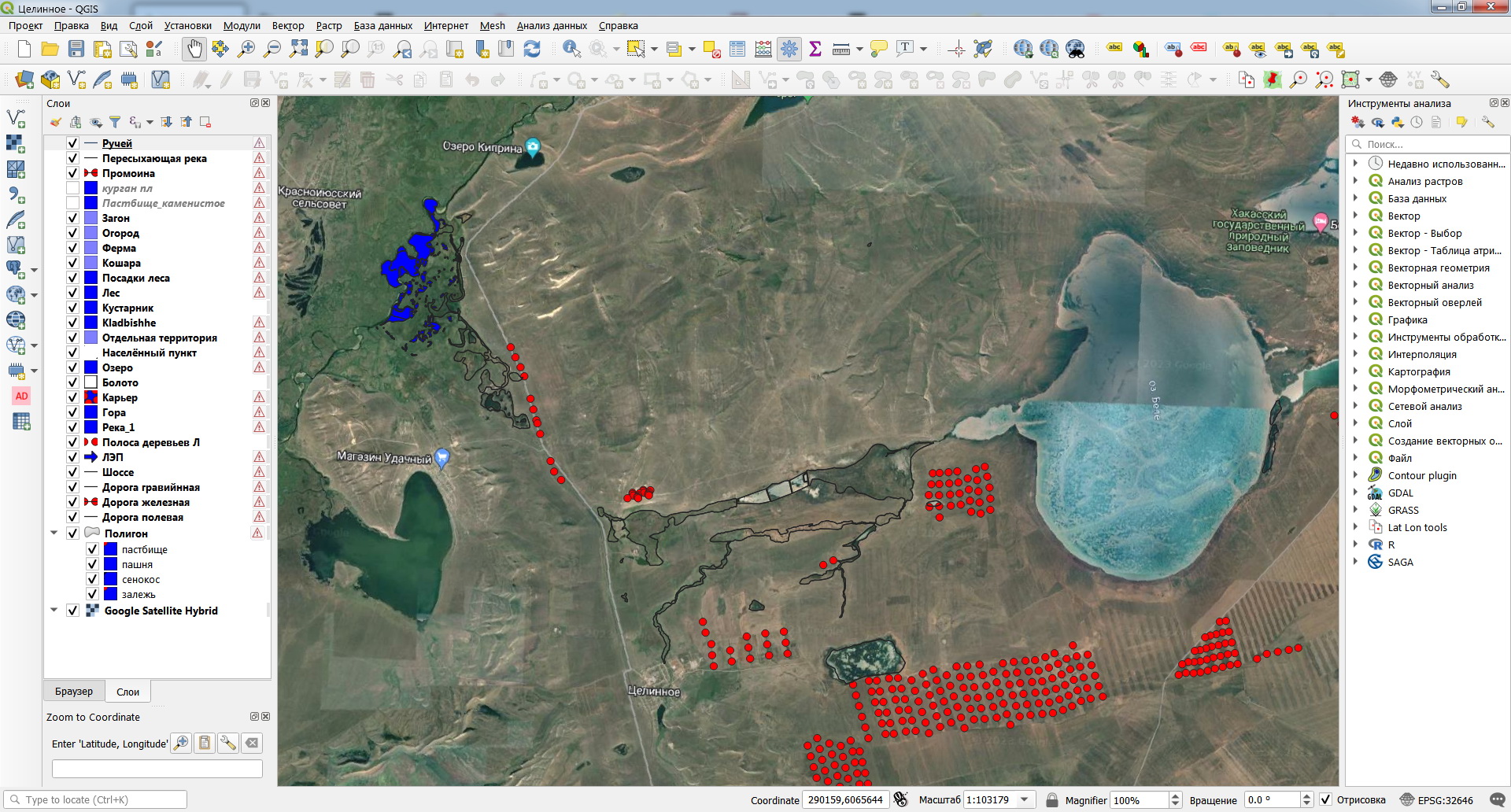Open the attribute table icon

pos(737,50)
